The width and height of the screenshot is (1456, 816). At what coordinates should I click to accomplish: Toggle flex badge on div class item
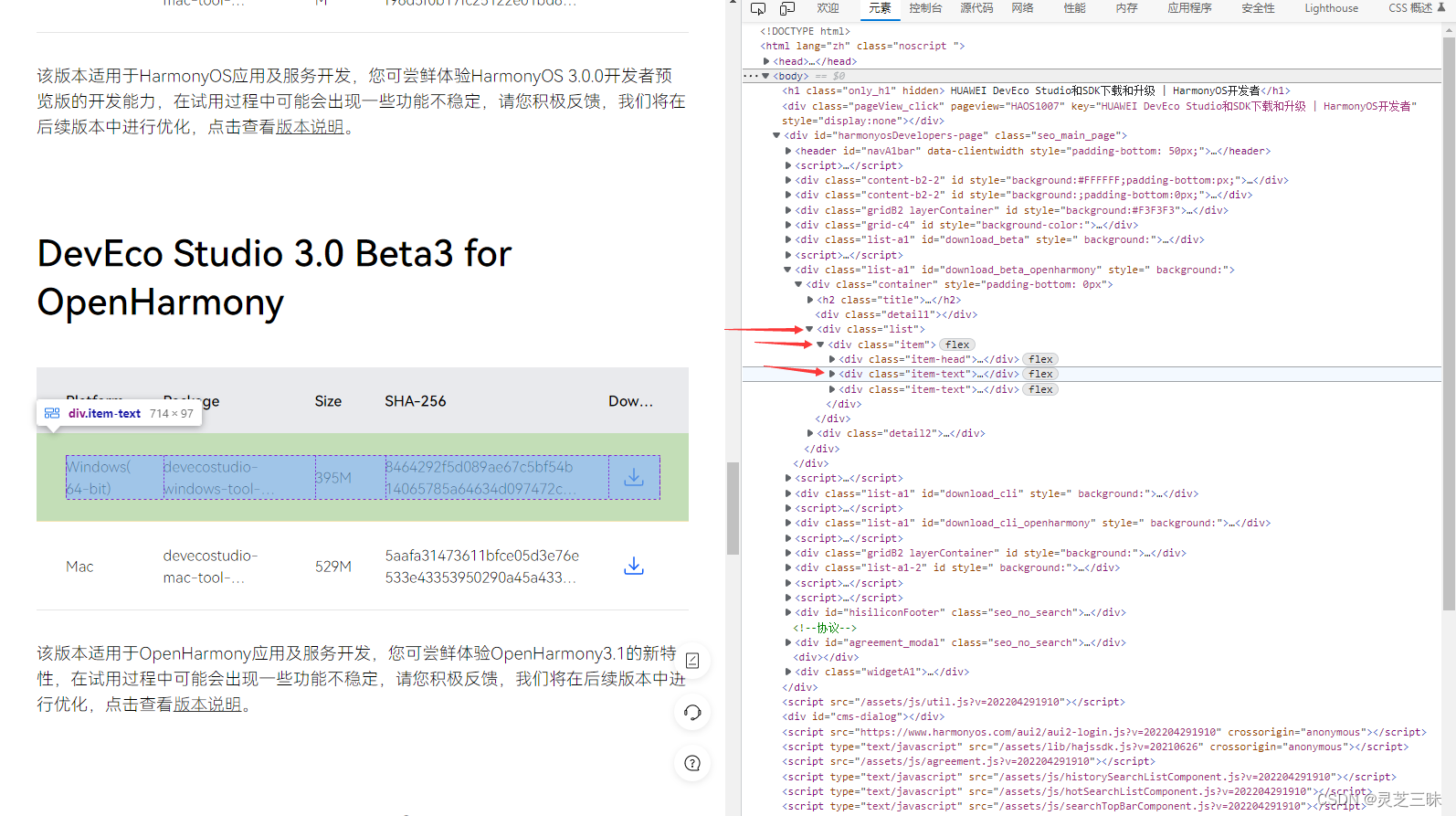957,344
